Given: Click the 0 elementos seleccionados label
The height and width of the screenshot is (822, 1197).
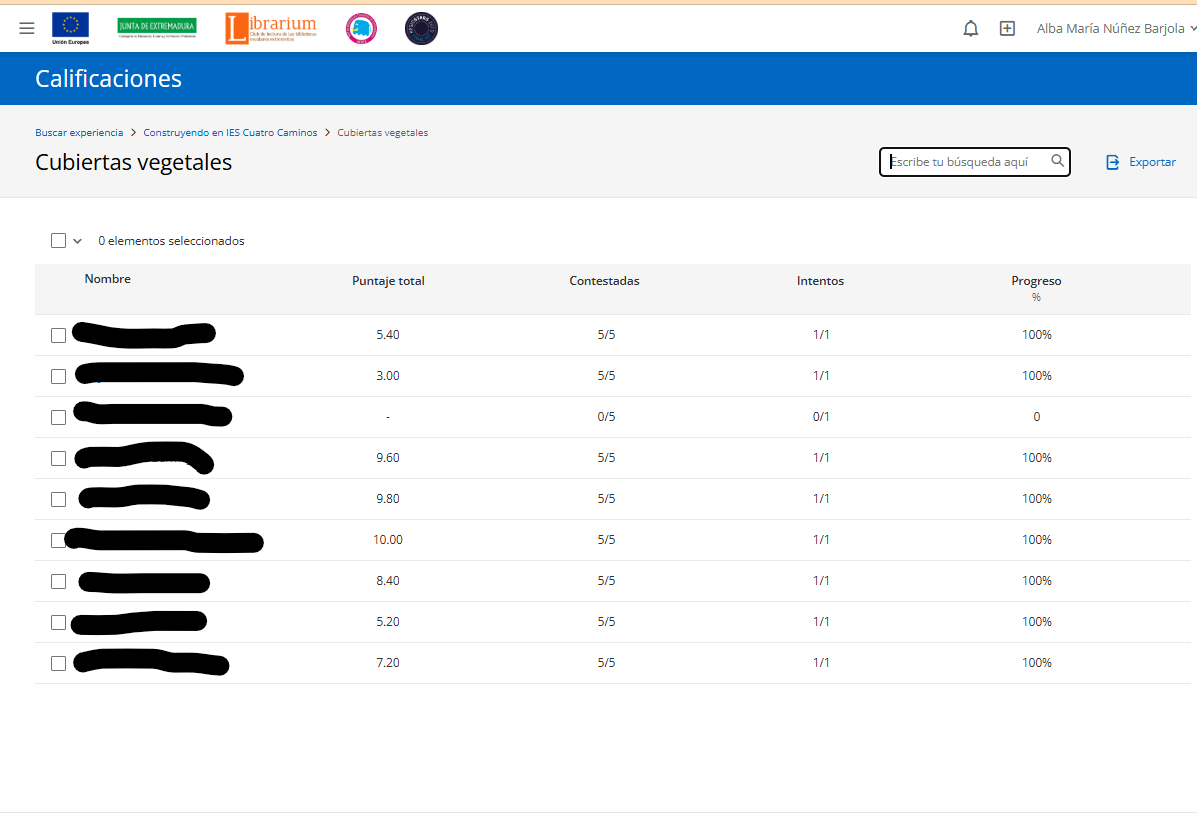Looking at the screenshot, I should tap(171, 241).
